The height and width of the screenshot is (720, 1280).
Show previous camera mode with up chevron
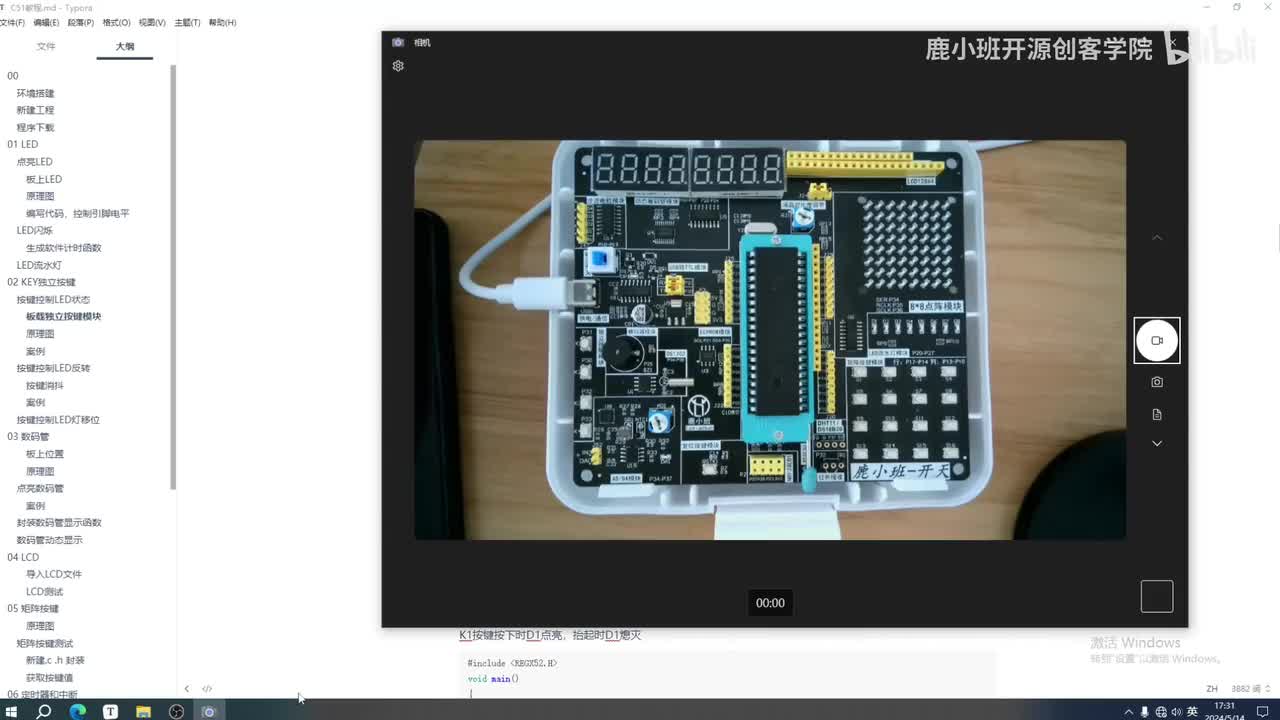click(x=1157, y=238)
